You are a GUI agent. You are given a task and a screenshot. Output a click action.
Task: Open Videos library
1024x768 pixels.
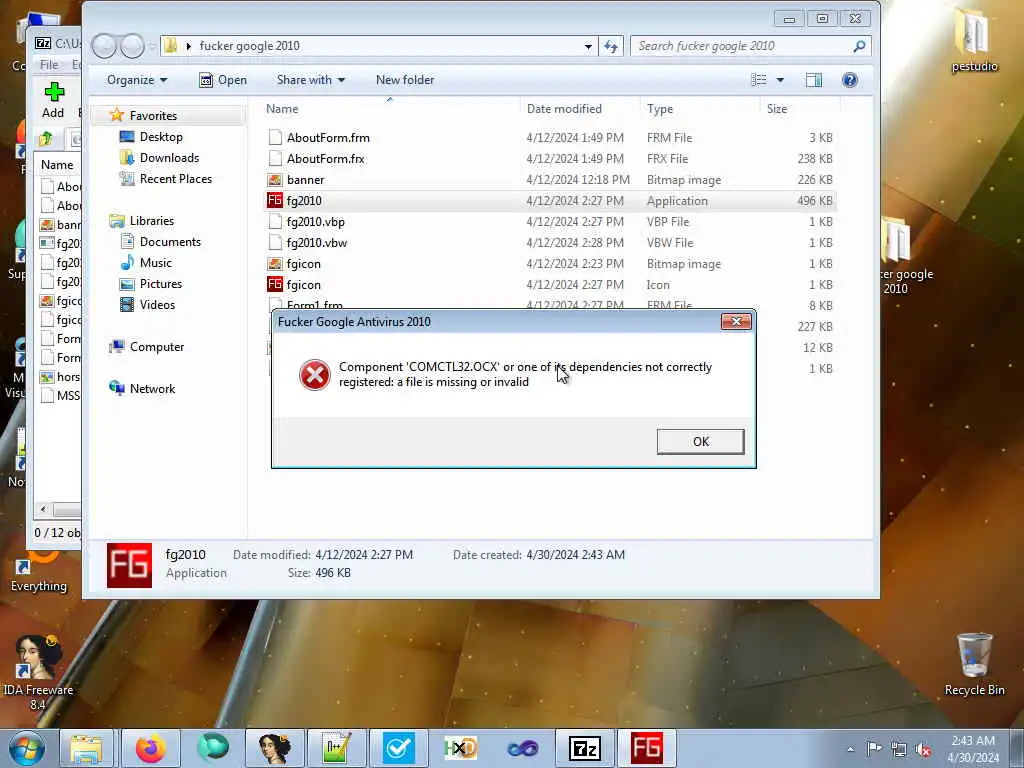tap(157, 304)
